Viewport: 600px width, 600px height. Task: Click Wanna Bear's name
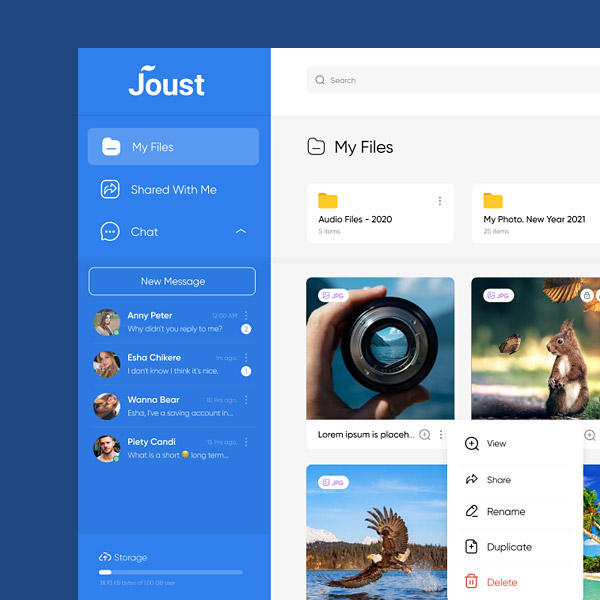pos(153,400)
